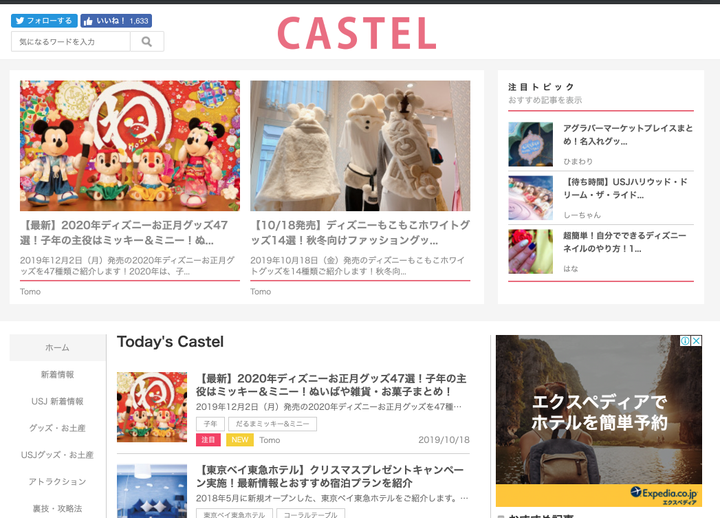The image size is (720, 518).
Task: Click author Tomo in Today's Castel list
Action: [x=270, y=440]
